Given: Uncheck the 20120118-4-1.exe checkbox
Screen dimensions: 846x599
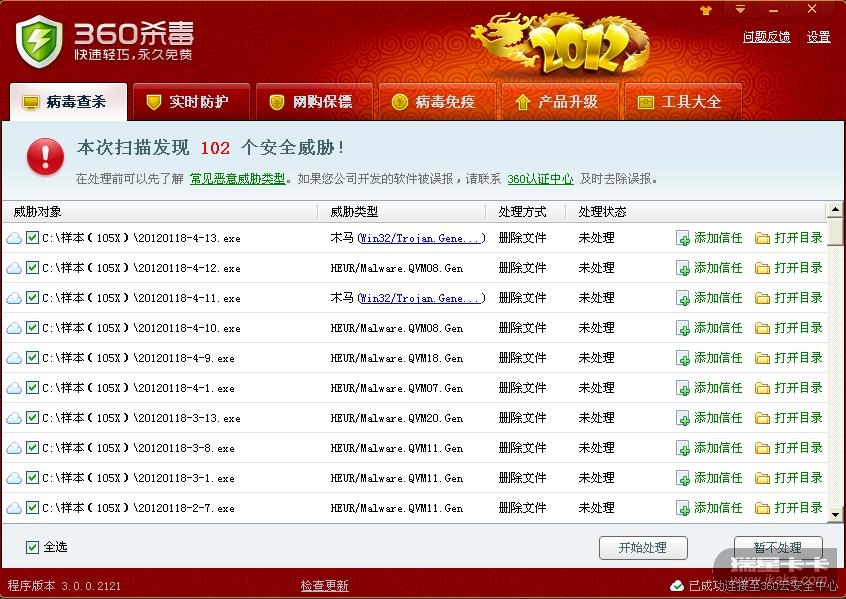Looking at the screenshot, I should (32, 387).
